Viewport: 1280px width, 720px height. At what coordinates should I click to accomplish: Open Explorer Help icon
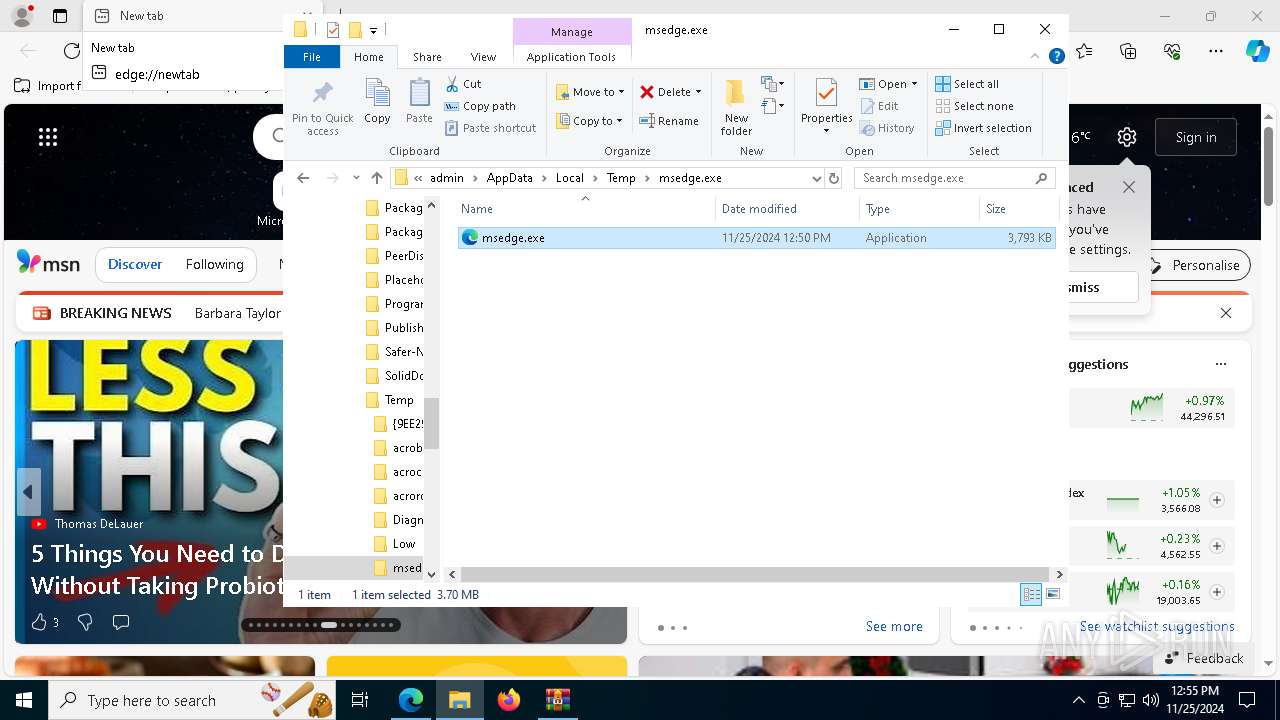(1056, 57)
